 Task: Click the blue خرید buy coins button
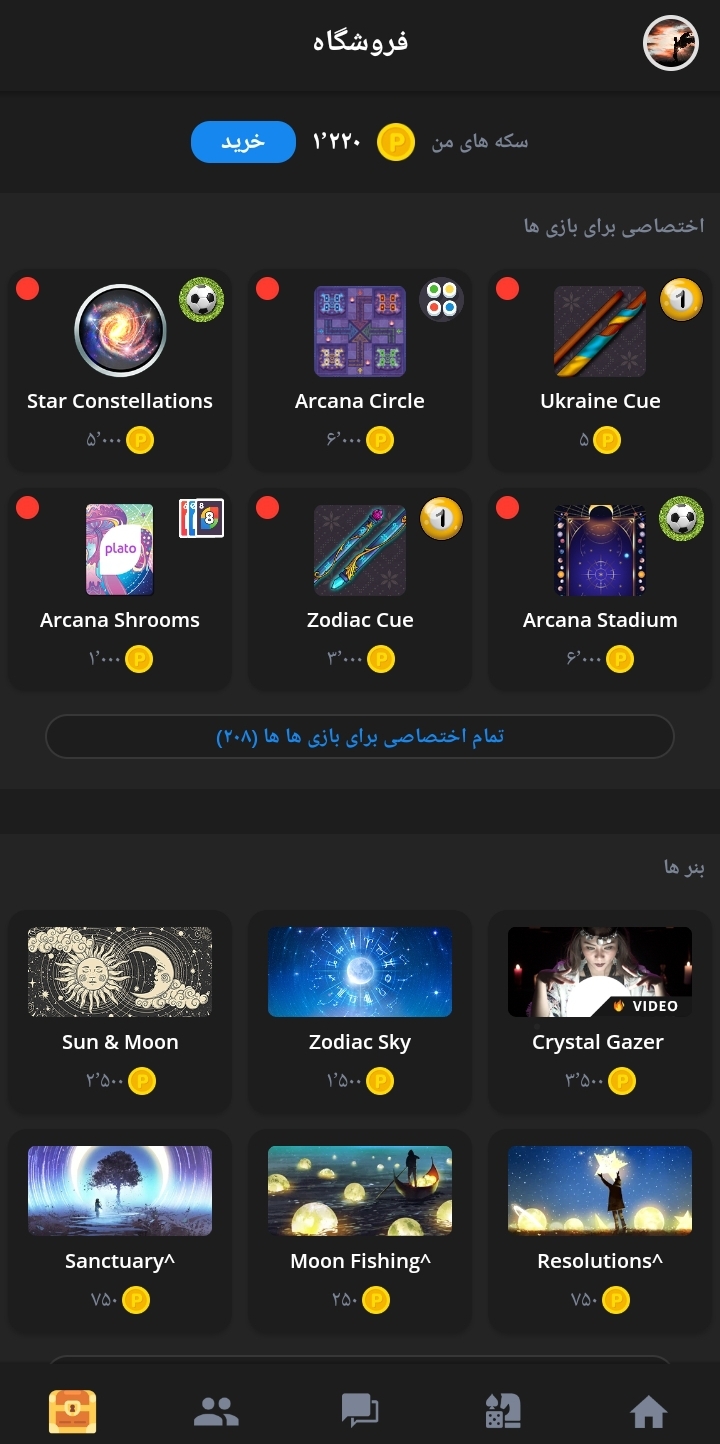click(243, 142)
